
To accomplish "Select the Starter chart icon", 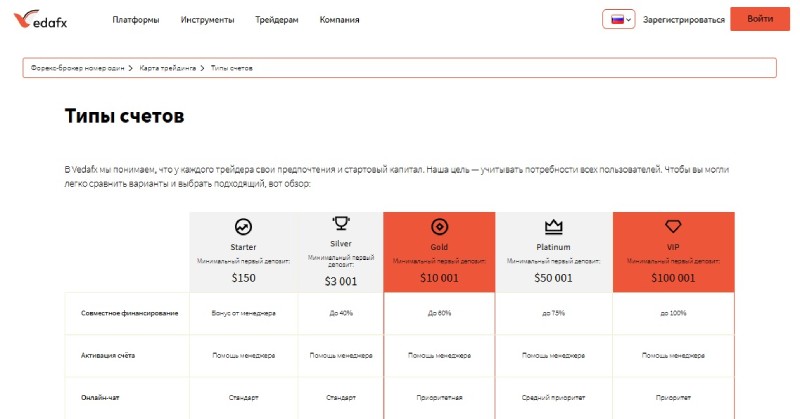I will pyautogui.click(x=243, y=227).
